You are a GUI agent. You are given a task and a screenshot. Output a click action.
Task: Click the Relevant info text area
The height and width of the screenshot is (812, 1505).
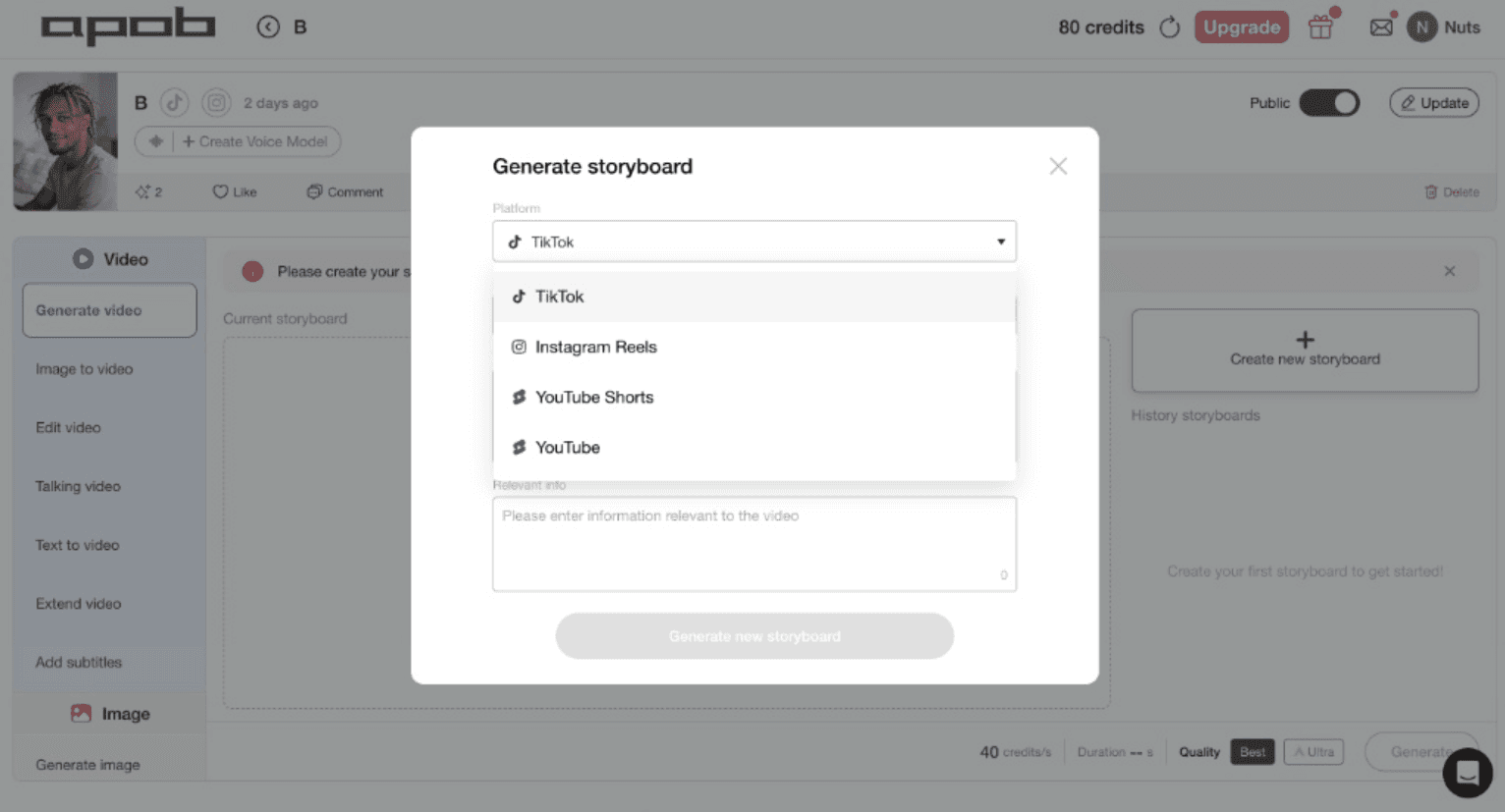[754, 544]
